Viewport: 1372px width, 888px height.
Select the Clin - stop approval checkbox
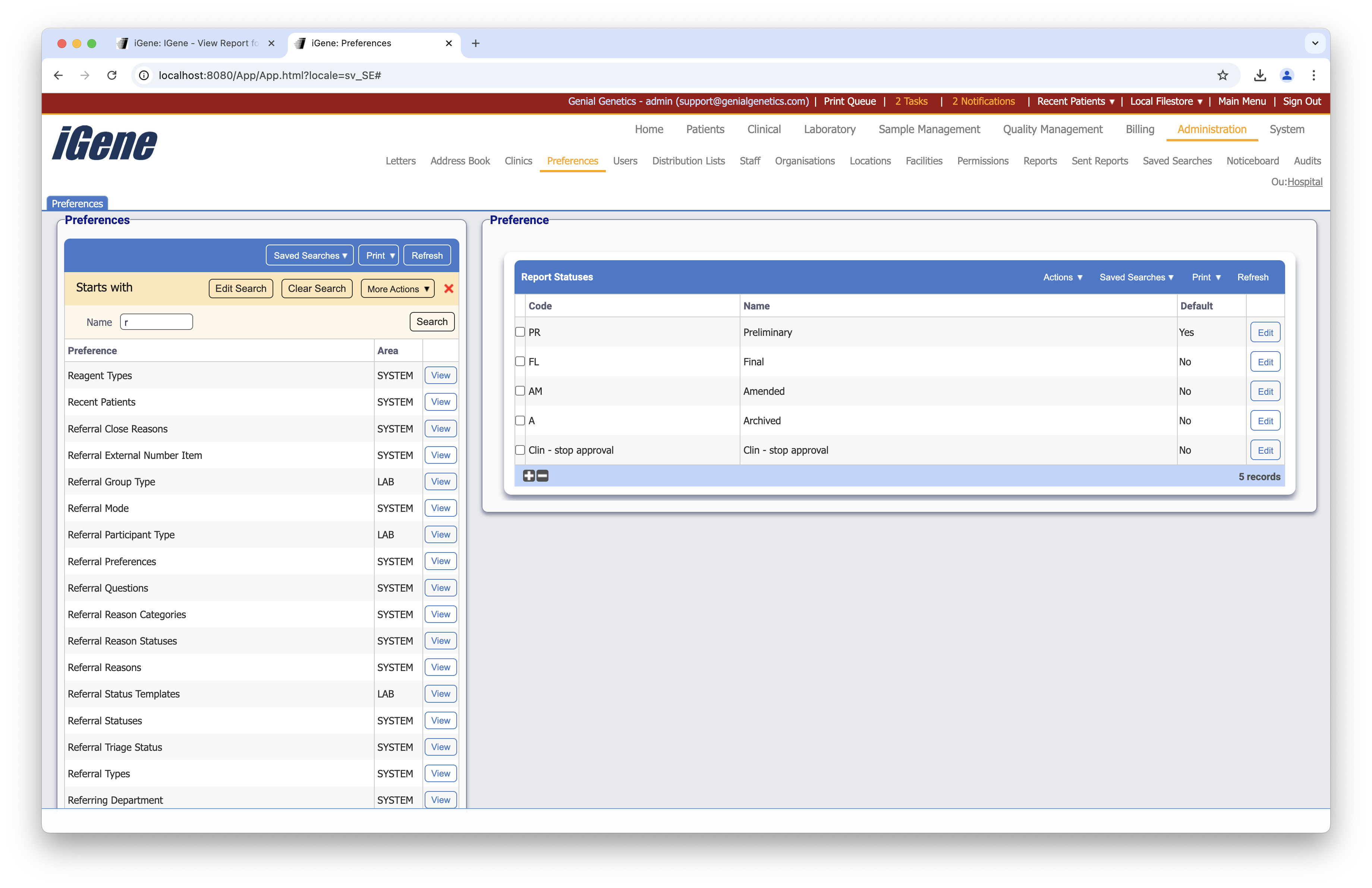click(x=520, y=450)
